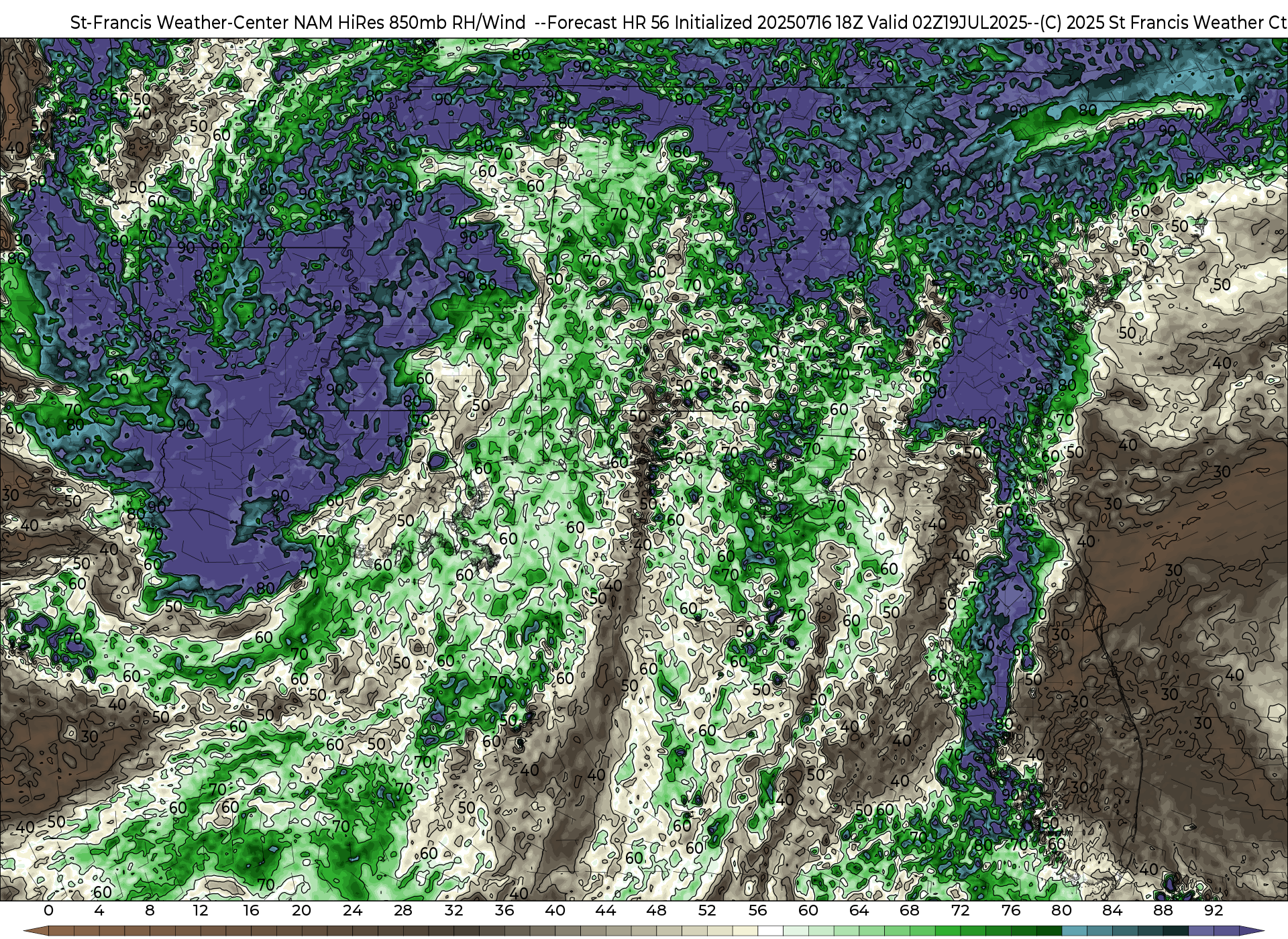Click 'Initialized 20250716 18Z' in the header
1288x939 pixels.
click(x=769, y=23)
